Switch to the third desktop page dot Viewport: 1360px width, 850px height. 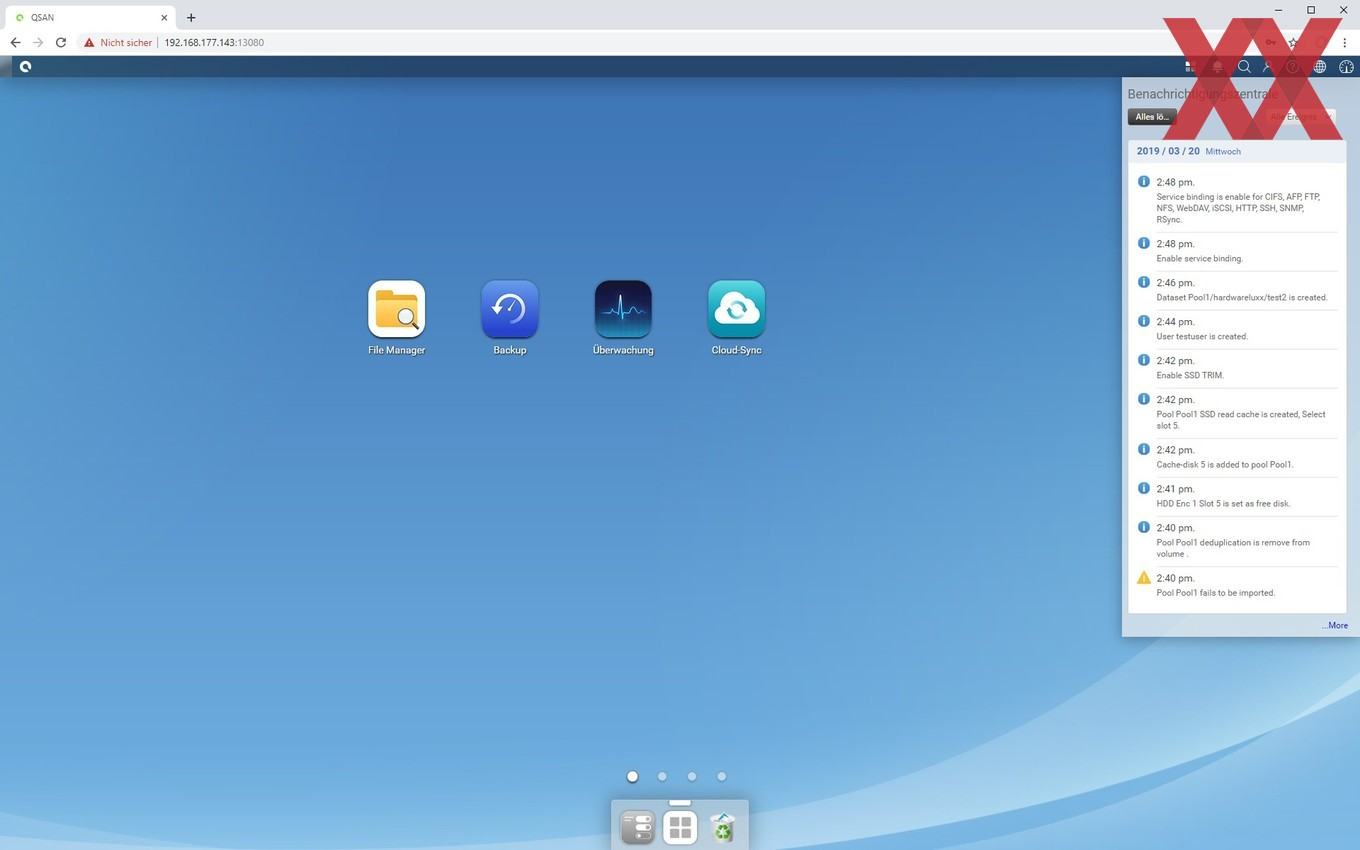[692, 776]
